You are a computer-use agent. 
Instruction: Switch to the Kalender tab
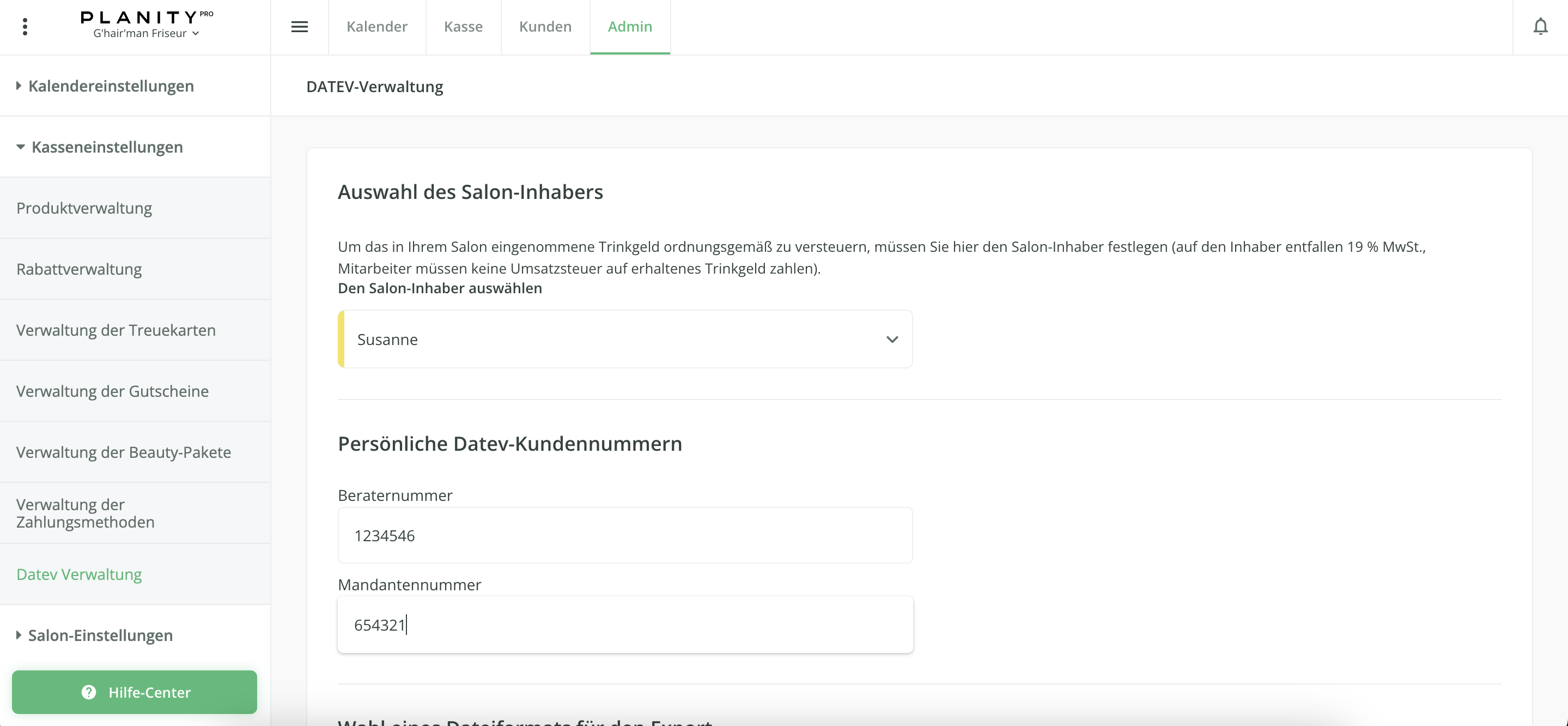click(x=377, y=27)
